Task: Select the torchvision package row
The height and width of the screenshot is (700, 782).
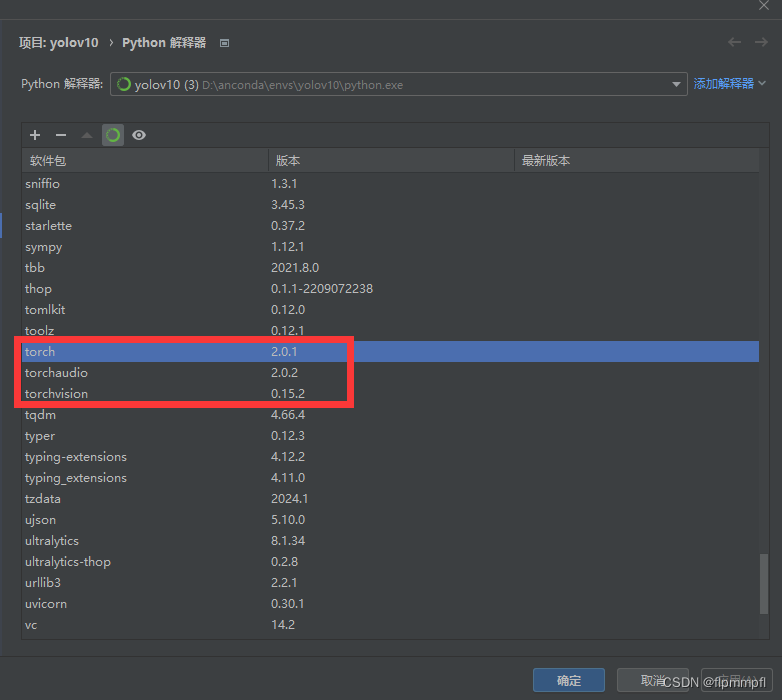Action: [391, 393]
